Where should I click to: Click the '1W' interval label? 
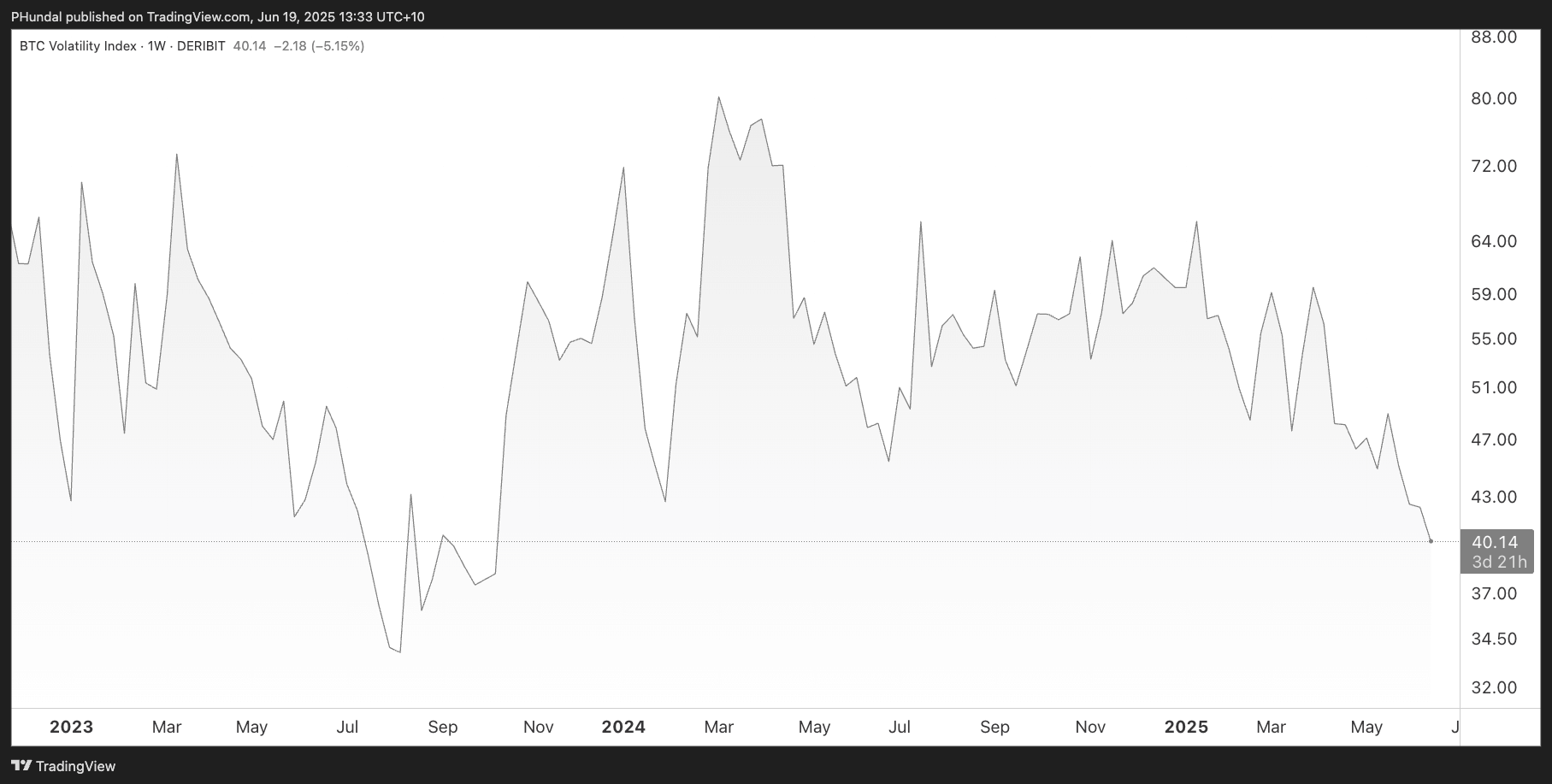tap(156, 46)
